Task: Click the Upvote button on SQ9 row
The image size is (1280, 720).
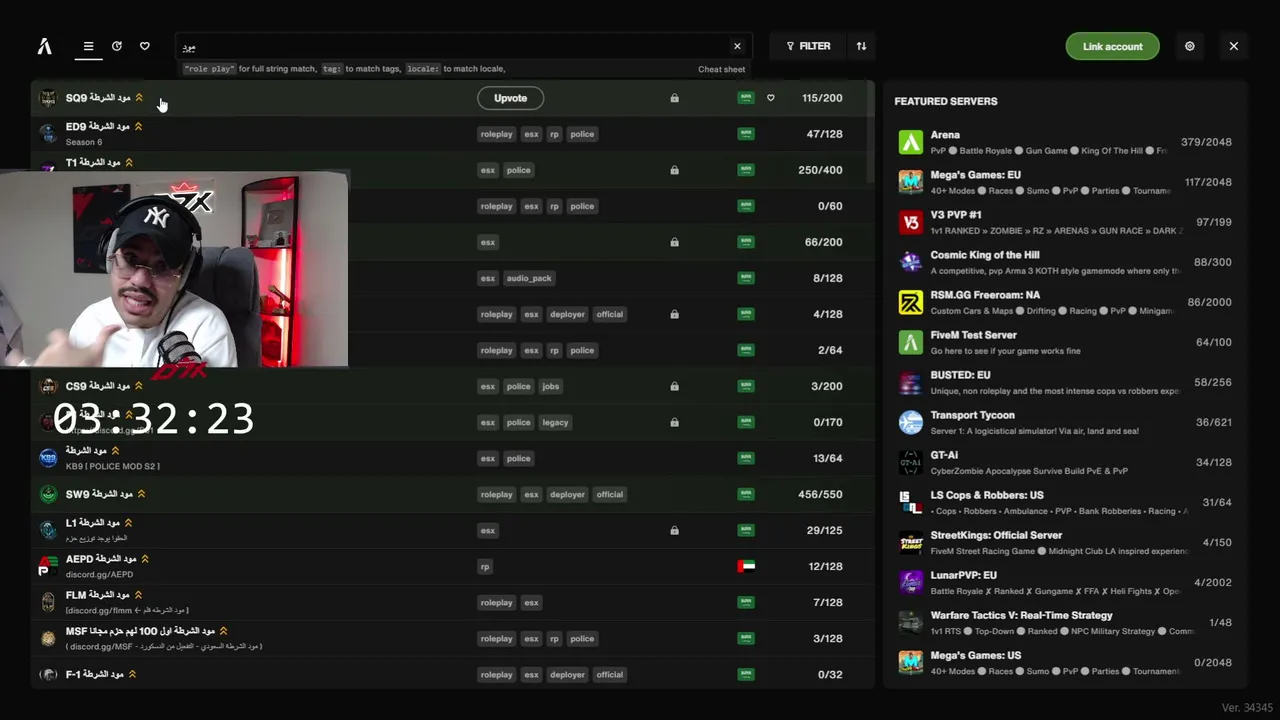Action: (x=510, y=98)
